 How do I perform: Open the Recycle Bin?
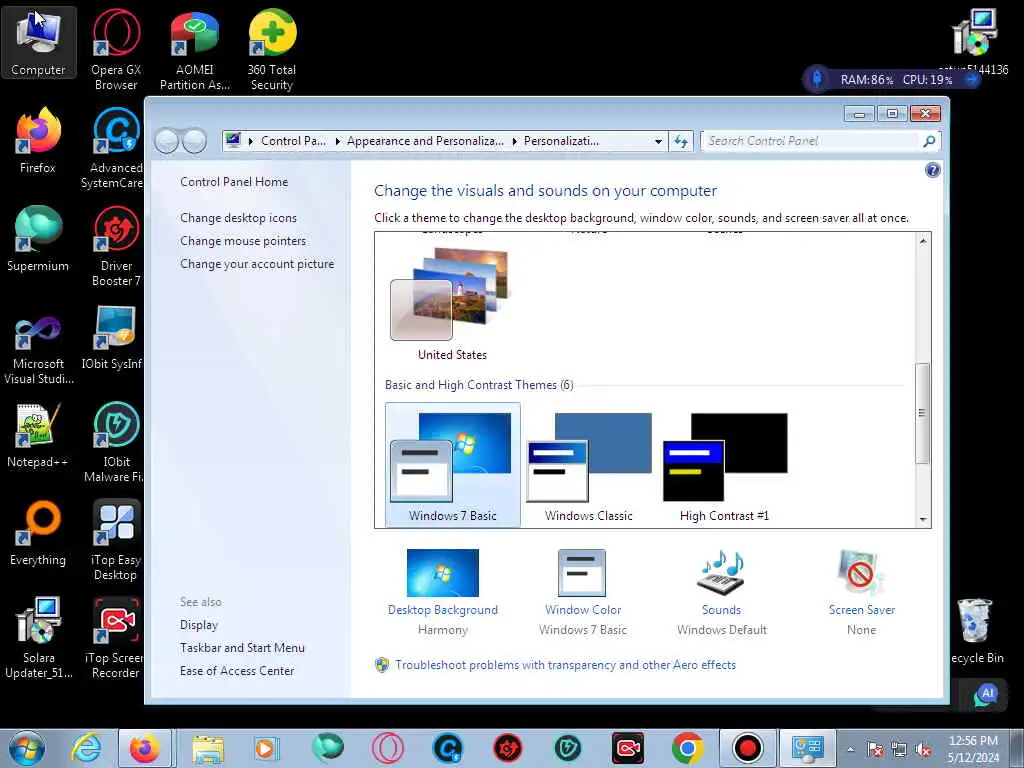(976, 631)
